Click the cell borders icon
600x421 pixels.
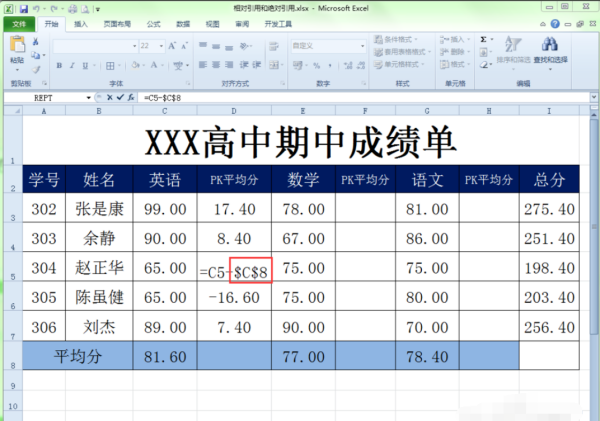110,66
